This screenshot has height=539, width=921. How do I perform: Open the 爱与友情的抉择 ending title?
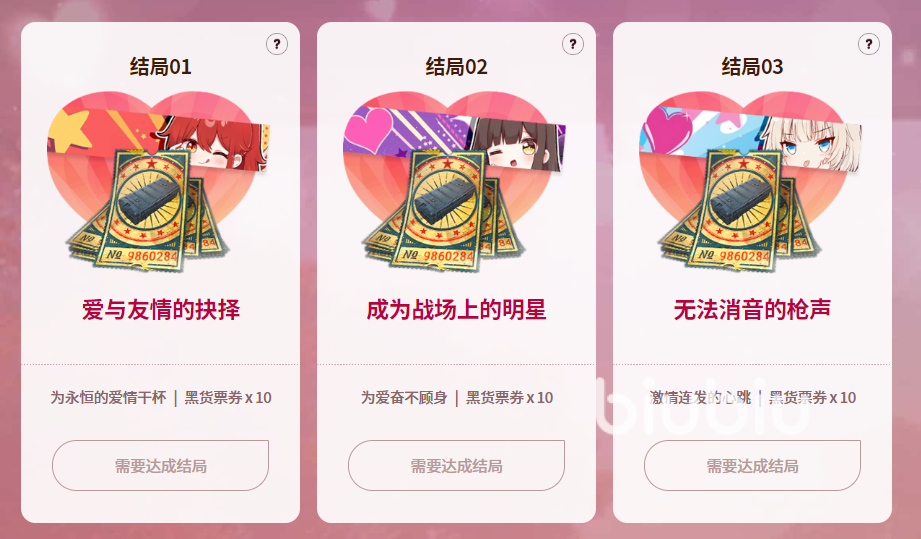click(x=161, y=310)
